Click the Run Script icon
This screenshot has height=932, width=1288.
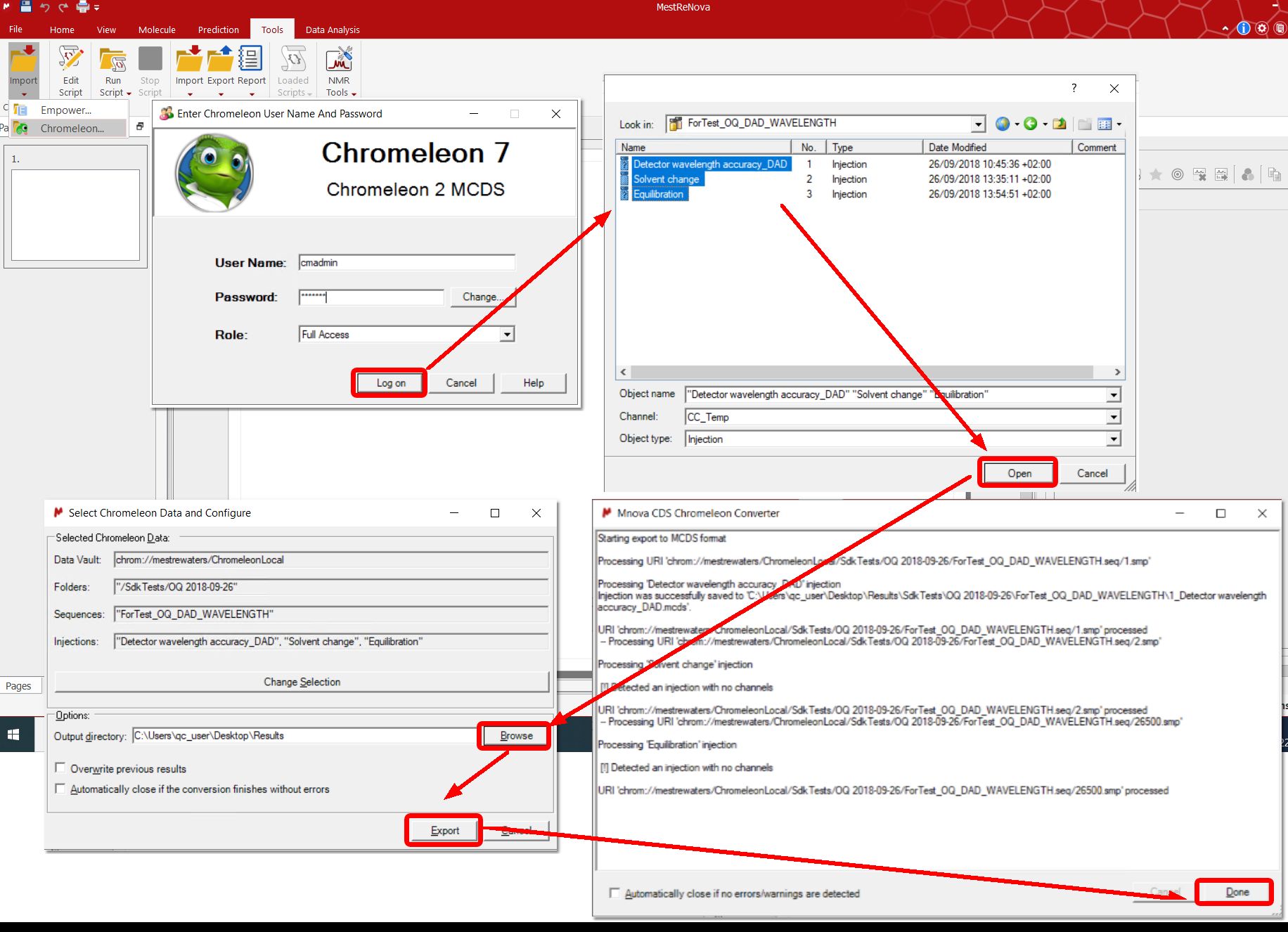(112, 60)
